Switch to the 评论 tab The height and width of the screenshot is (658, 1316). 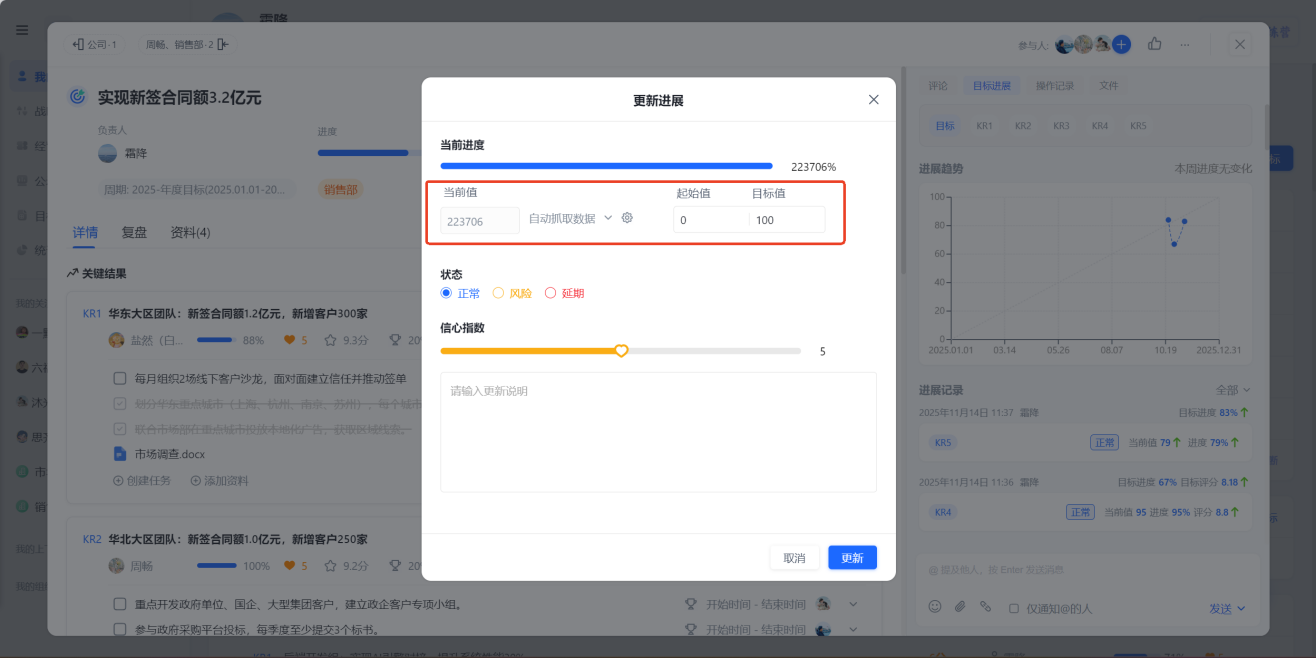938,86
